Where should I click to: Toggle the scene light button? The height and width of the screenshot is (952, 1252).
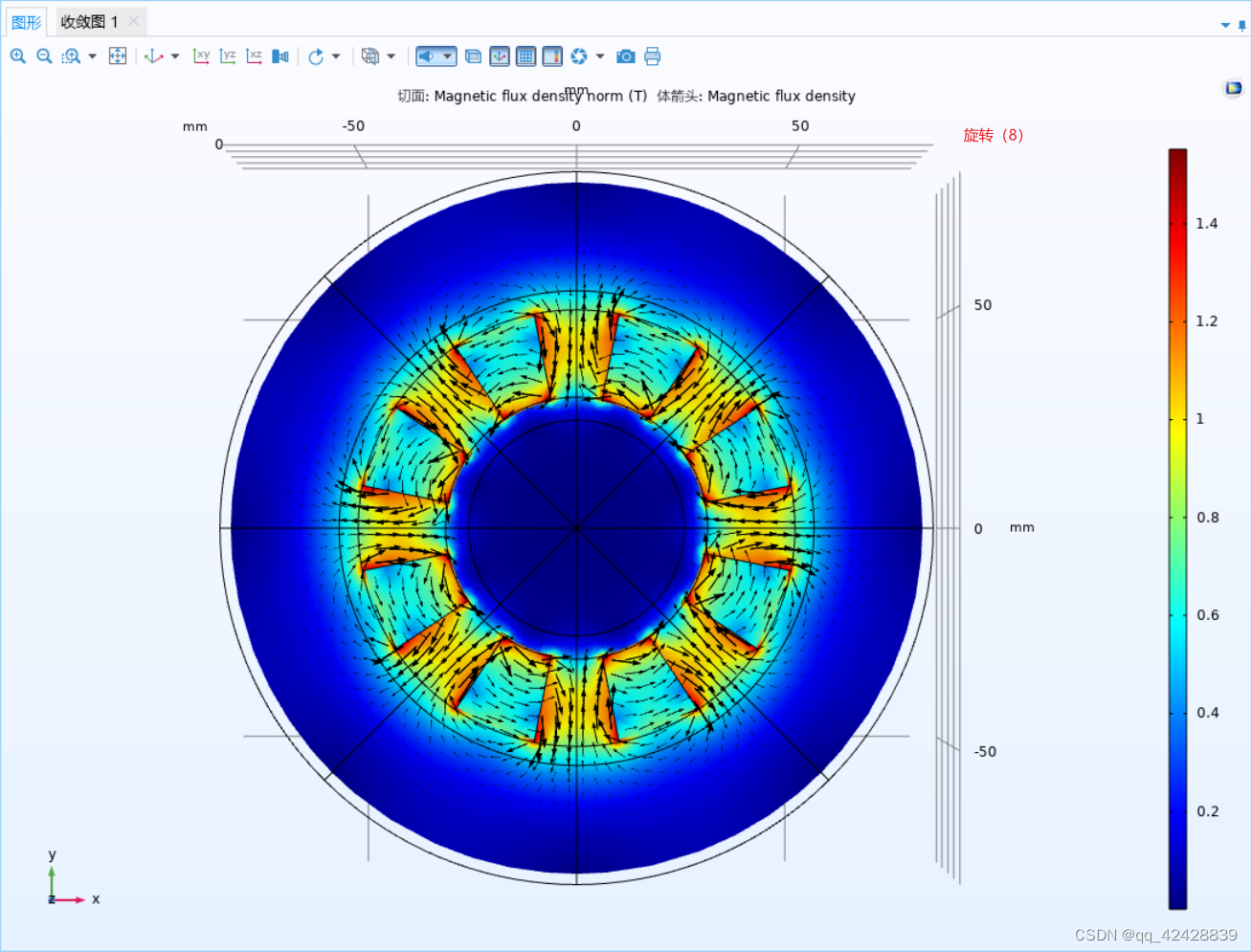click(x=427, y=56)
